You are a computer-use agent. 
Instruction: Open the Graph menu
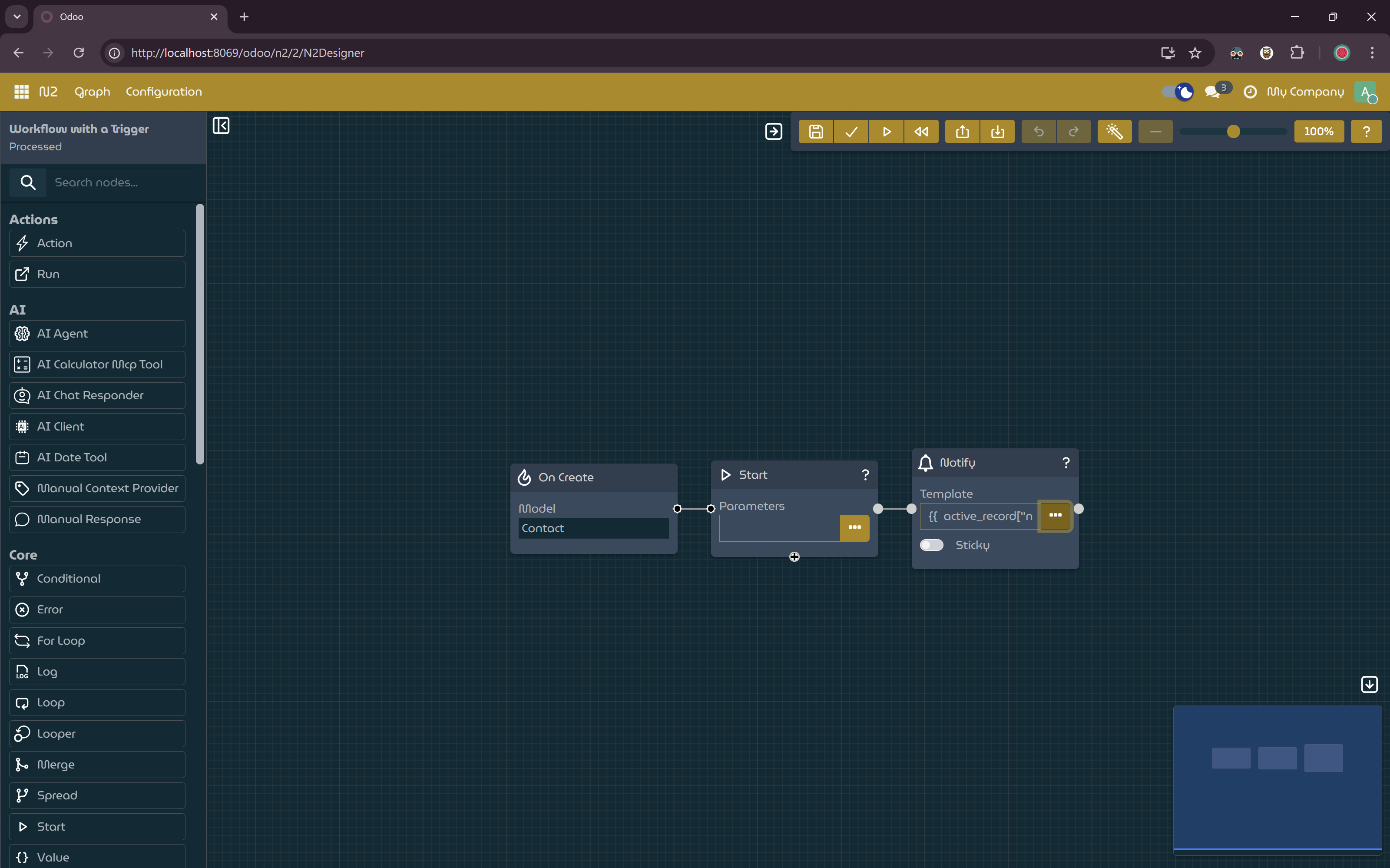[x=92, y=92]
